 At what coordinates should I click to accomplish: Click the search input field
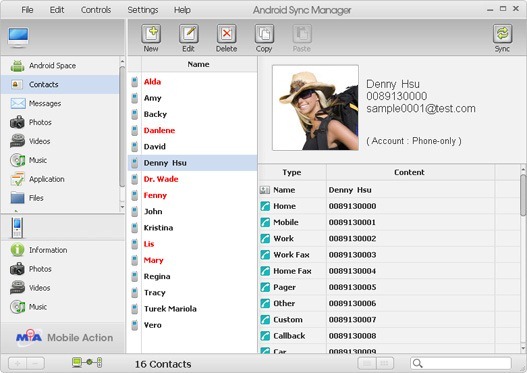pos(461,363)
